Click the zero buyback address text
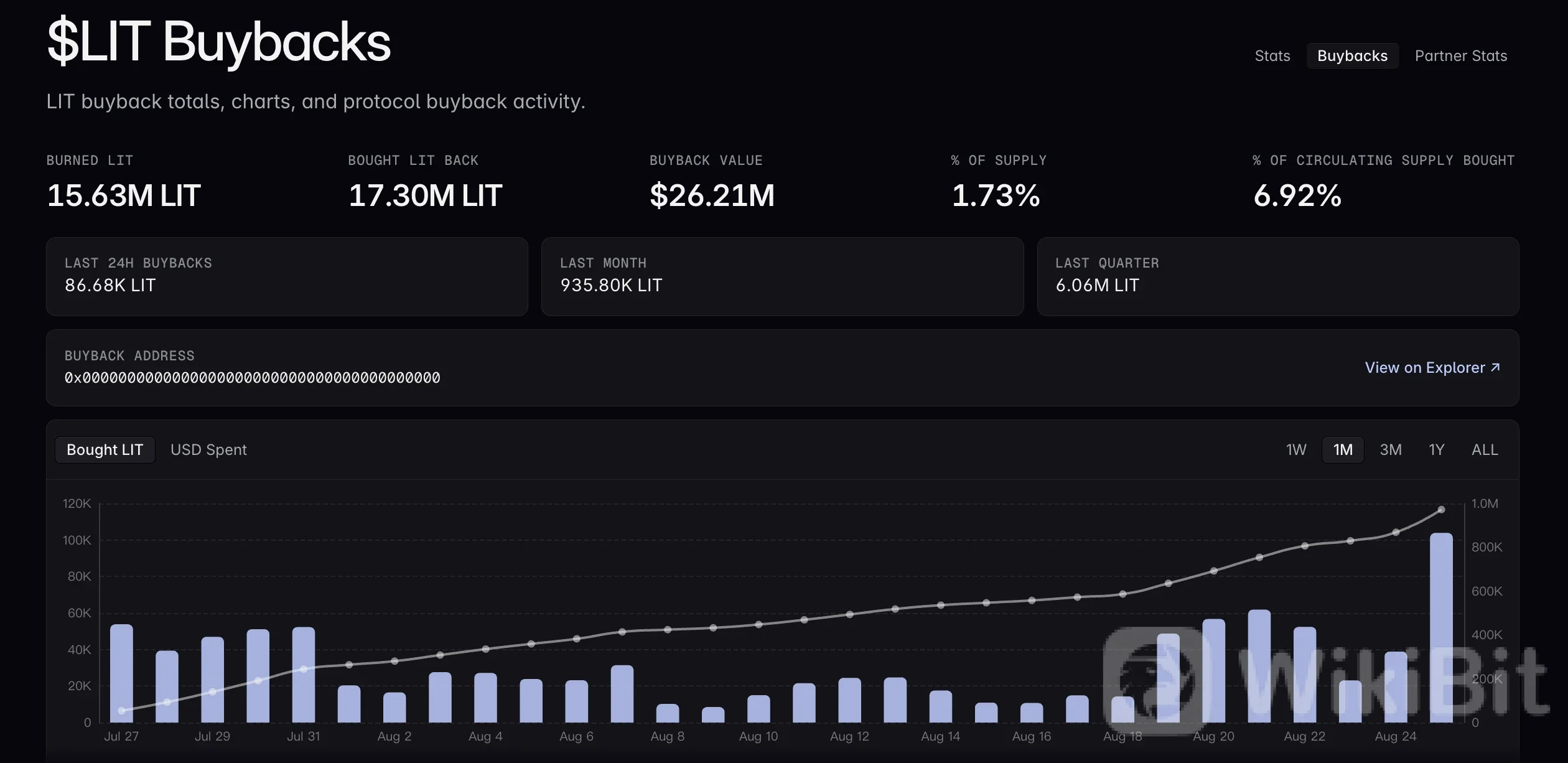 [x=253, y=378]
